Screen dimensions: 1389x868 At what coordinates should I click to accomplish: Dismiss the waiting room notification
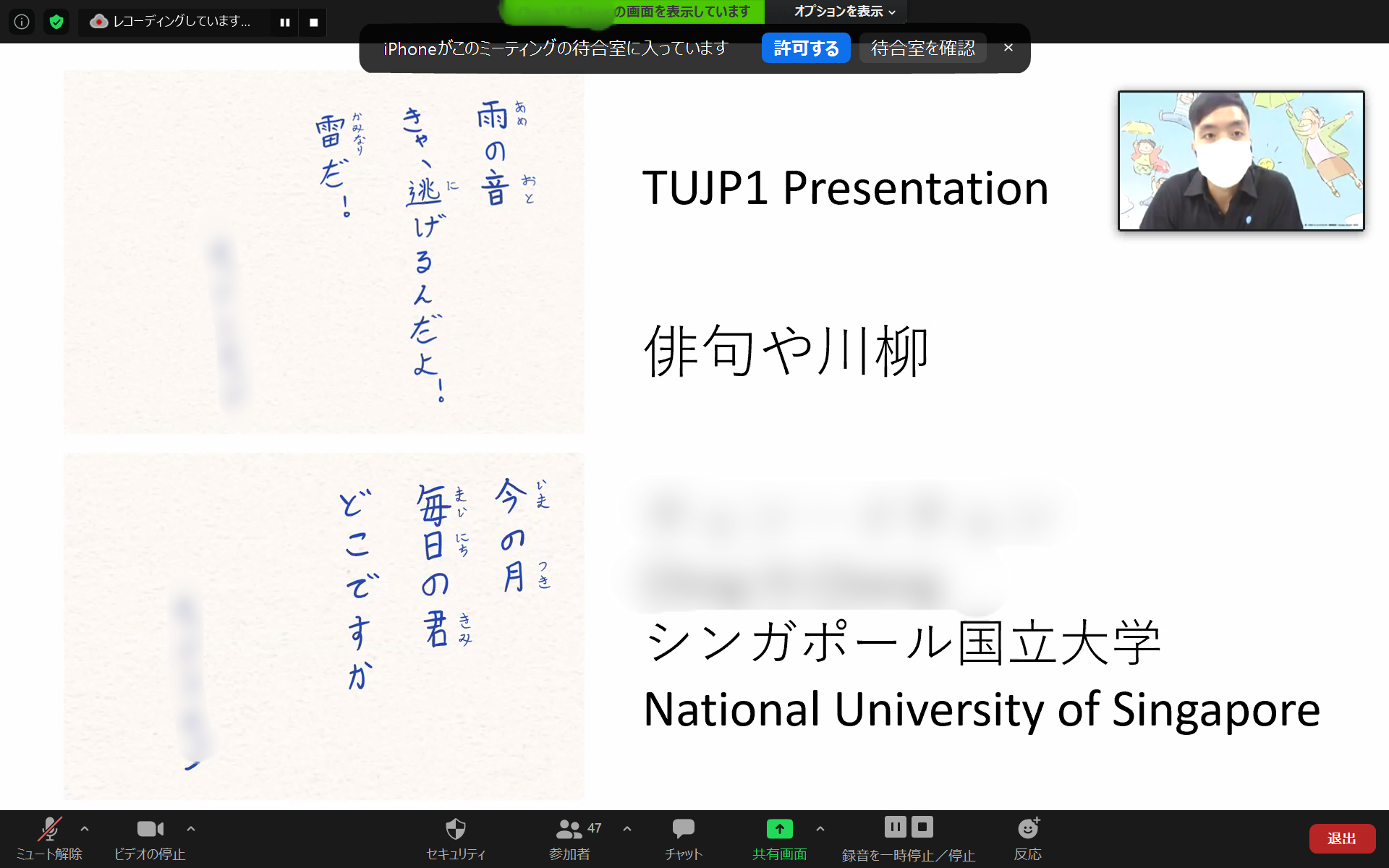point(1008,48)
